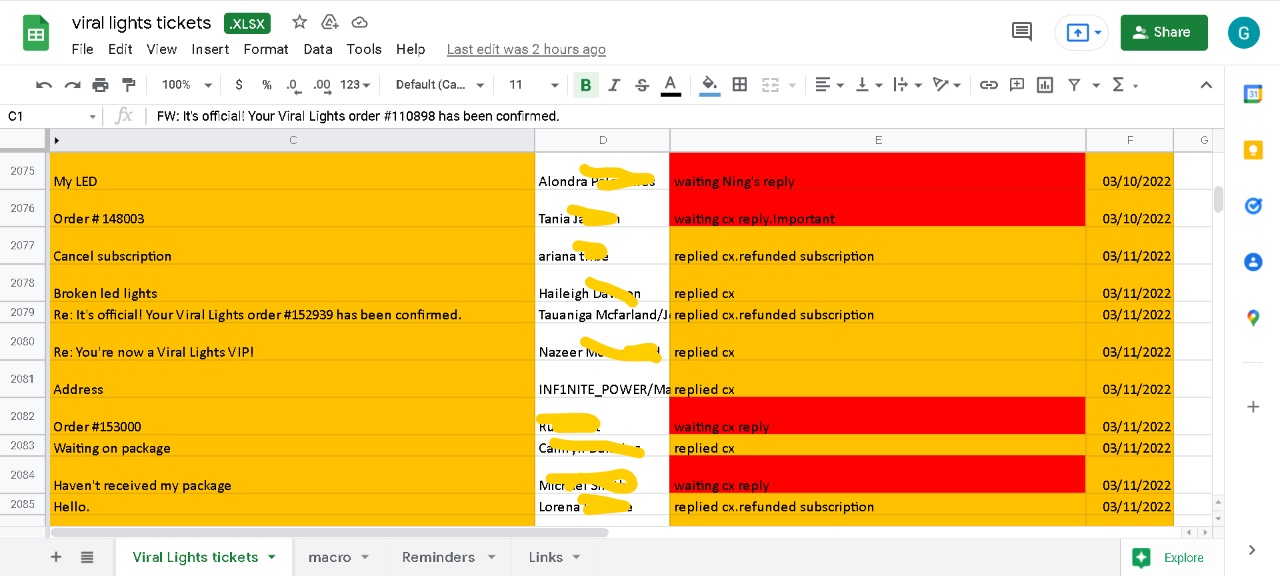
Task: Open the zoom 100% dropdown
Action: (187, 85)
